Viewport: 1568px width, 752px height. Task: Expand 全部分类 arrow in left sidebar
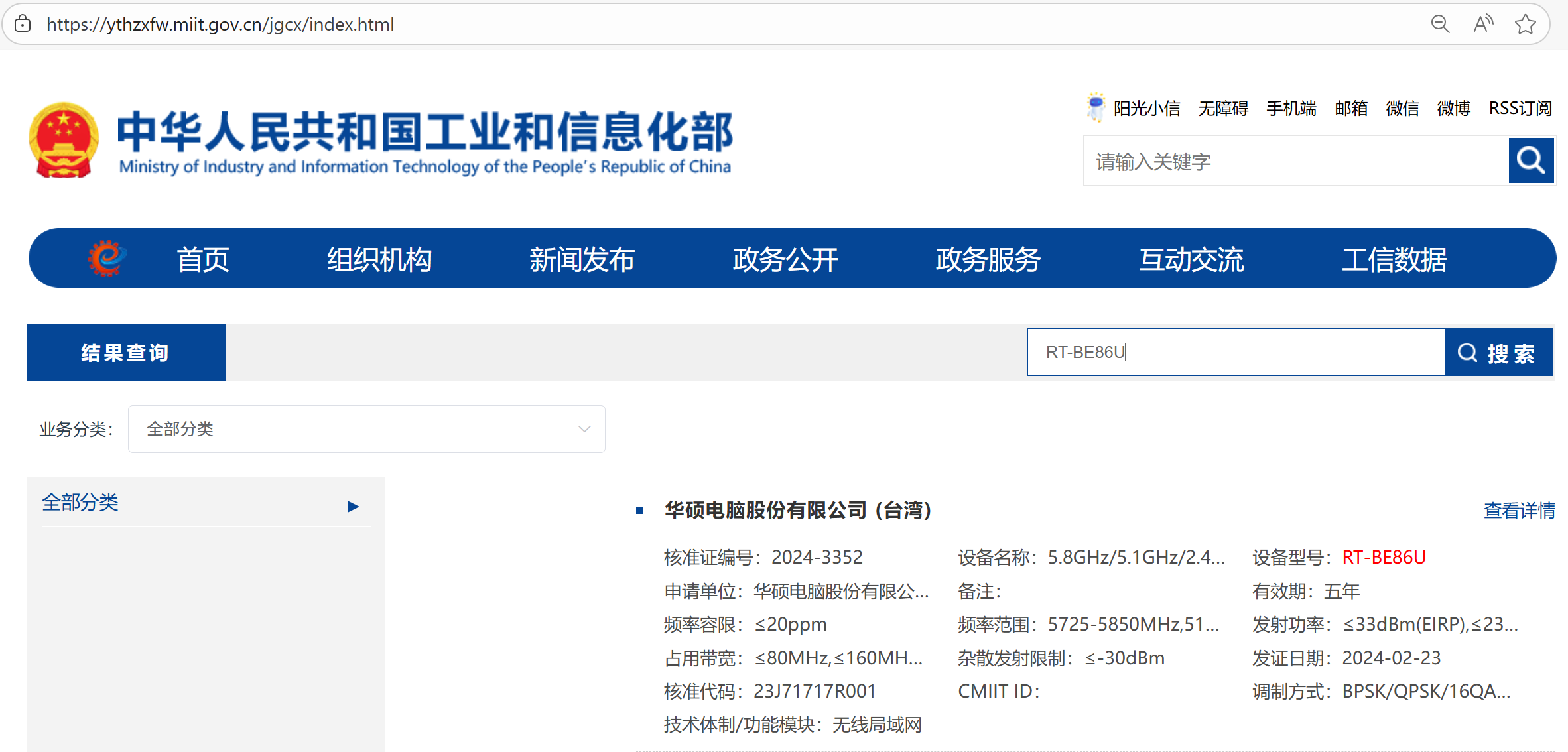(353, 507)
